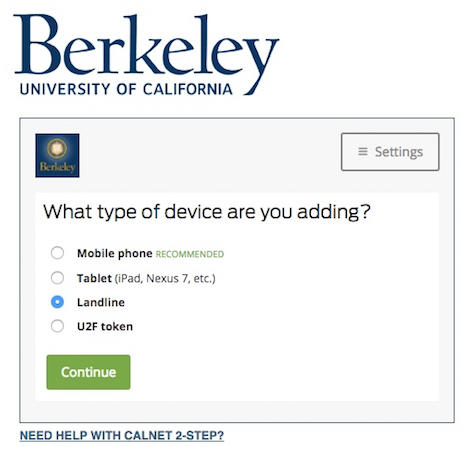This screenshot has height=450, width=475.
Task: Click the hamburger icon beside Settings
Action: (363, 152)
